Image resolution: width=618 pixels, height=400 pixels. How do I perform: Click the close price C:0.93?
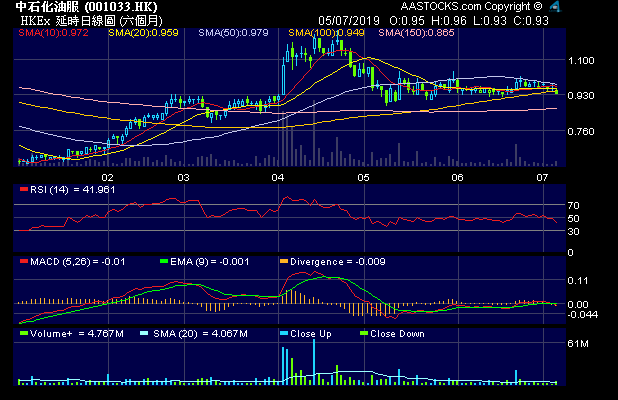531,20
